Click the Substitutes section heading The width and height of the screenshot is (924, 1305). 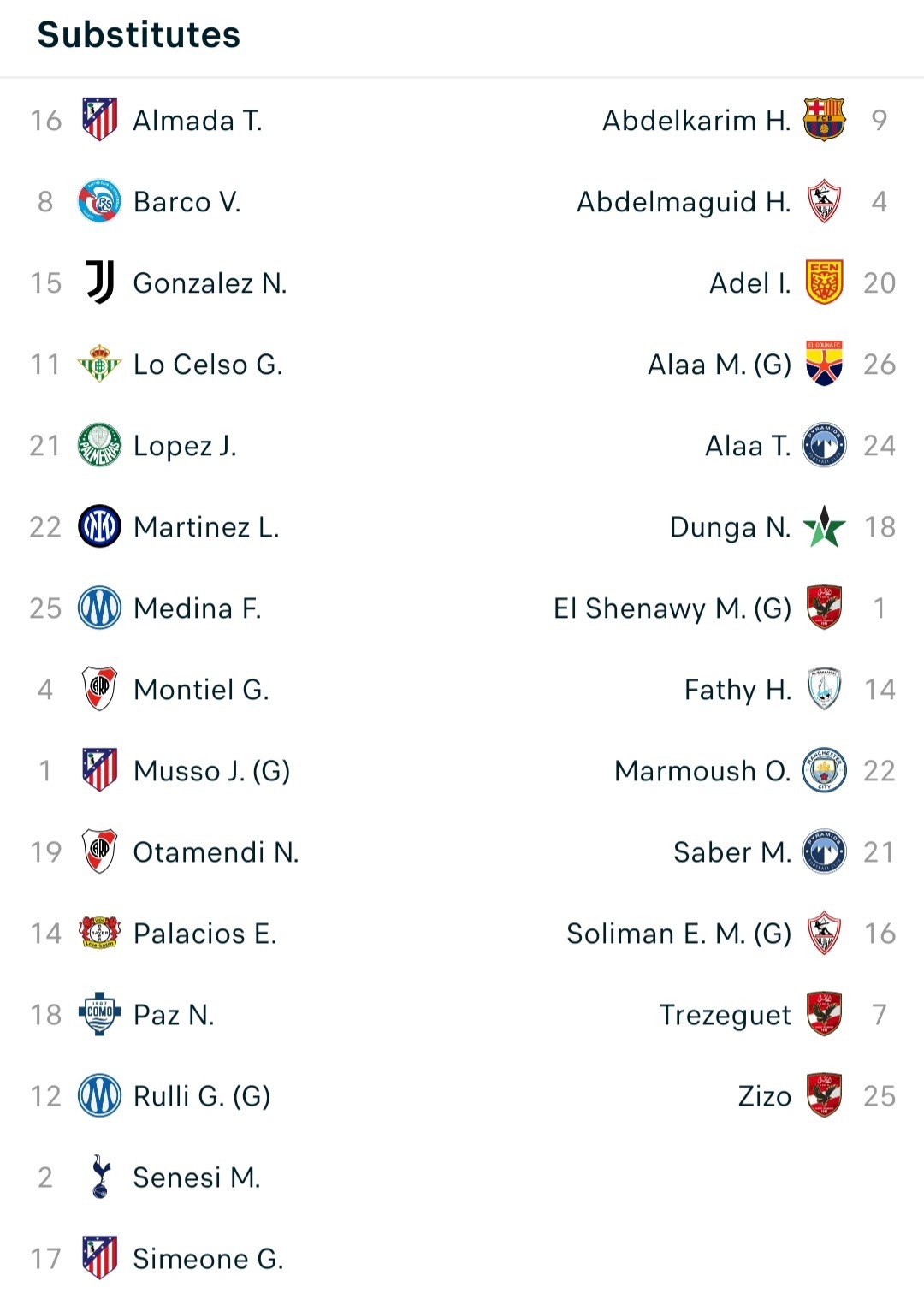[139, 35]
